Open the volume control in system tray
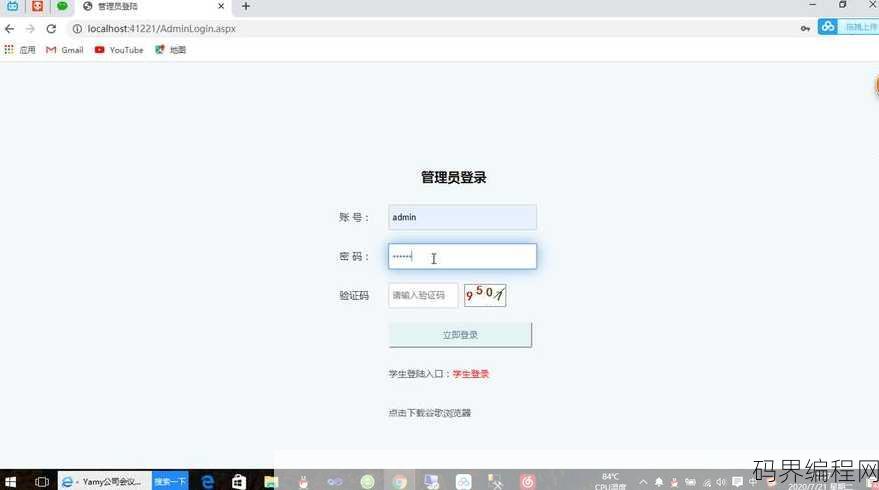 [x=721, y=482]
